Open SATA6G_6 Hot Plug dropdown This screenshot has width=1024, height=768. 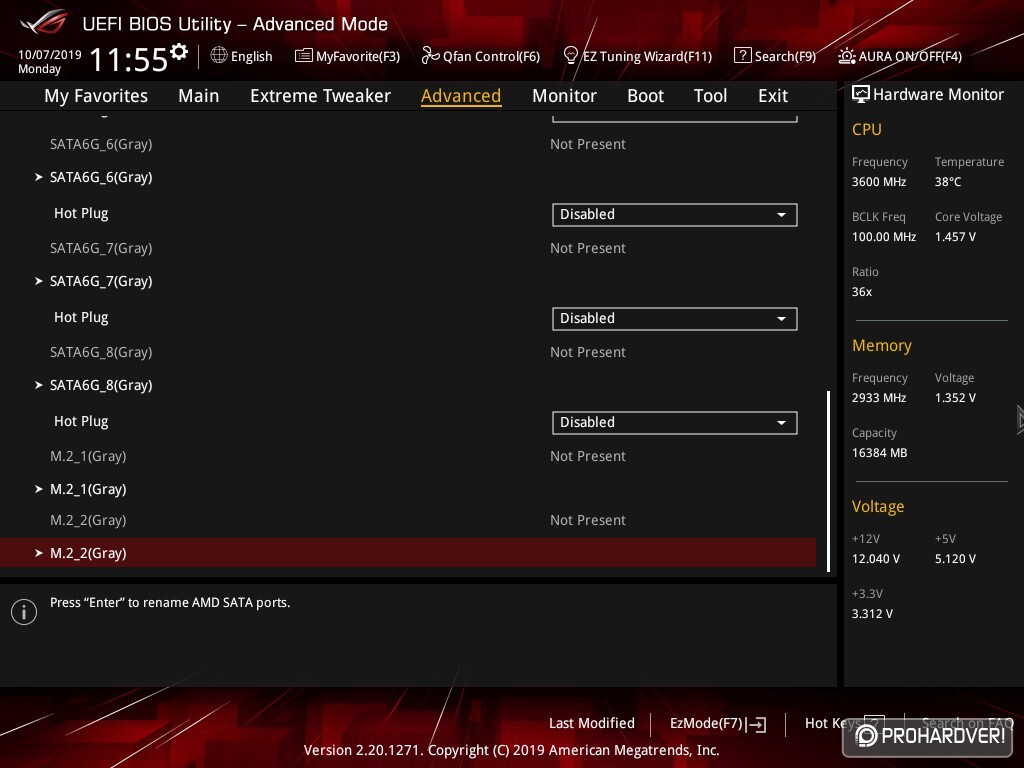coord(675,215)
